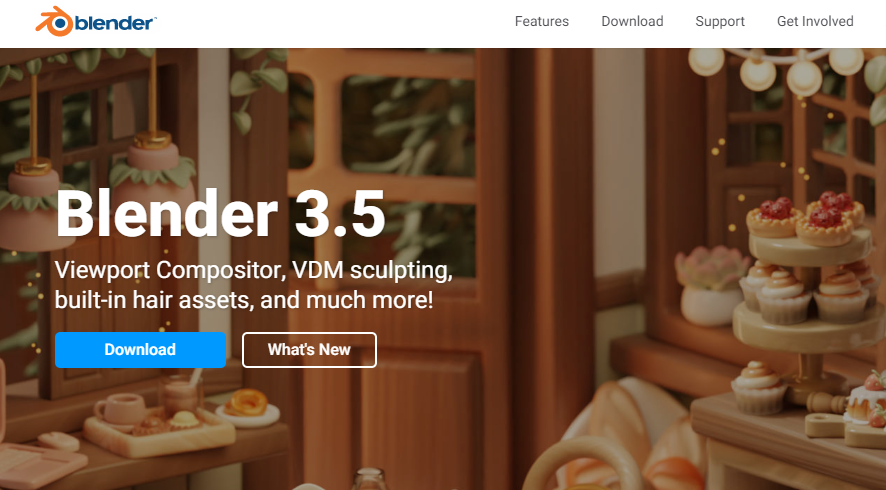Open the Features menu item
886x490 pixels.
[x=541, y=21]
